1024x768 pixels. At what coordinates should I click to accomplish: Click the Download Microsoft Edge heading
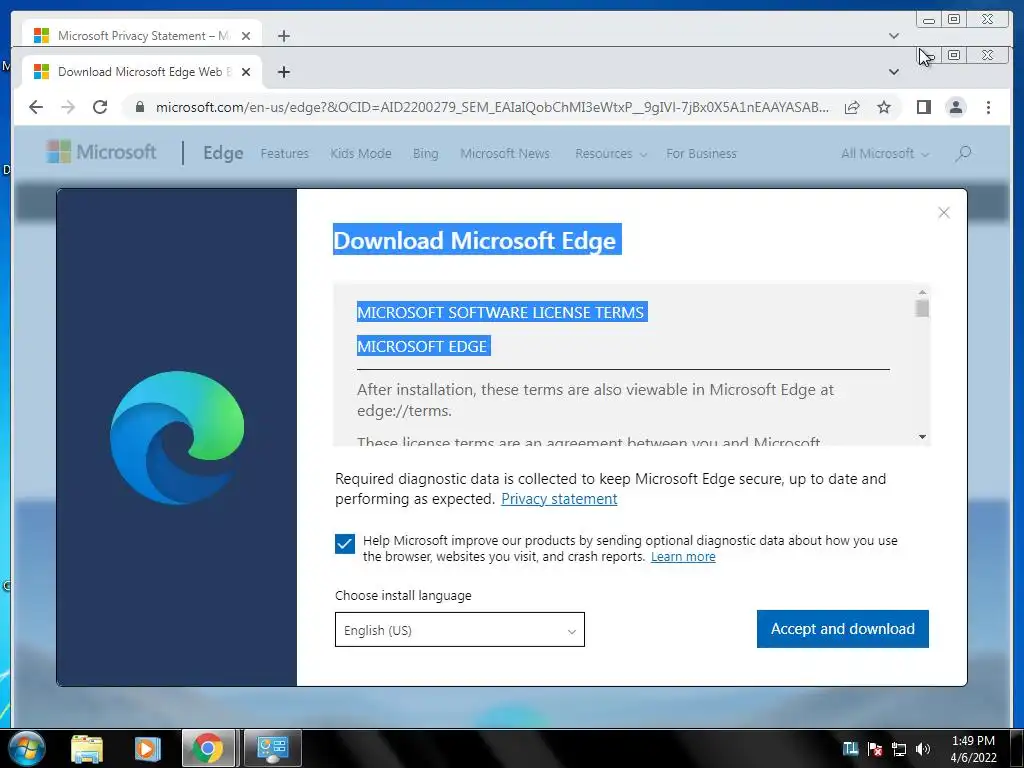click(x=477, y=240)
